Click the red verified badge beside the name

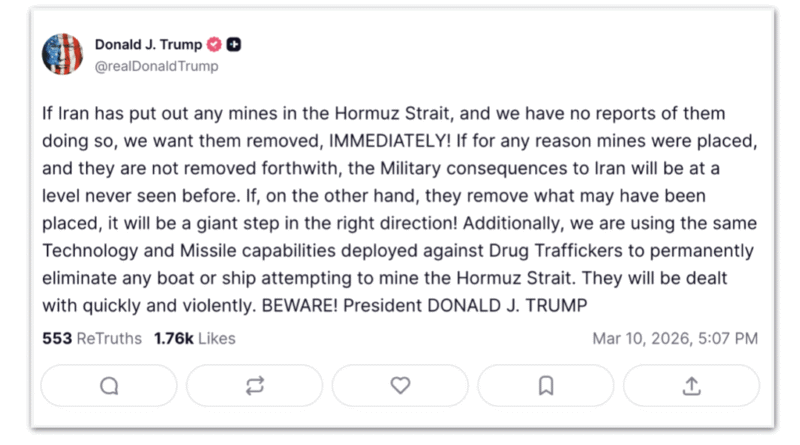pyautogui.click(x=213, y=45)
